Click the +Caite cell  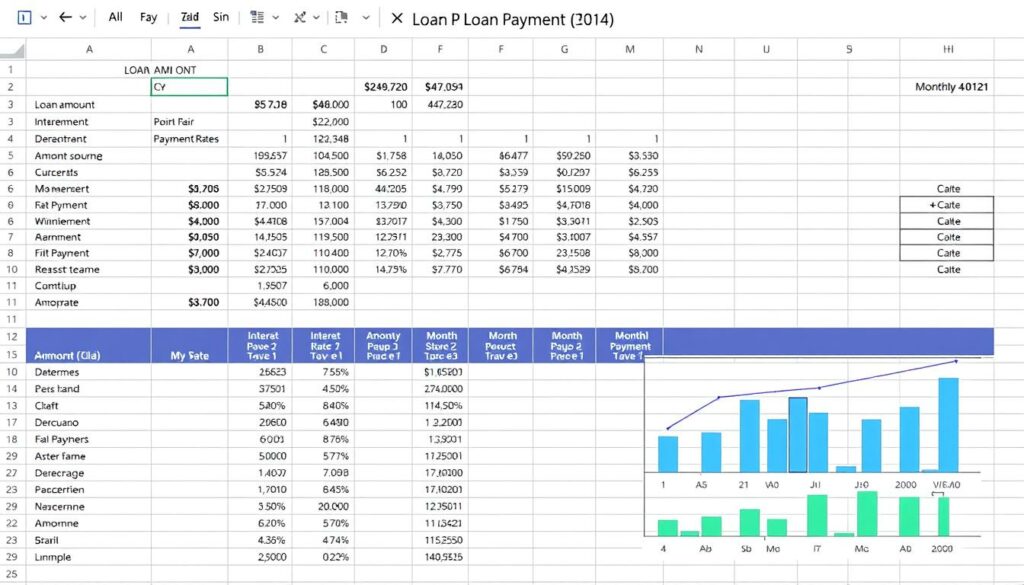pyautogui.click(x=946, y=205)
